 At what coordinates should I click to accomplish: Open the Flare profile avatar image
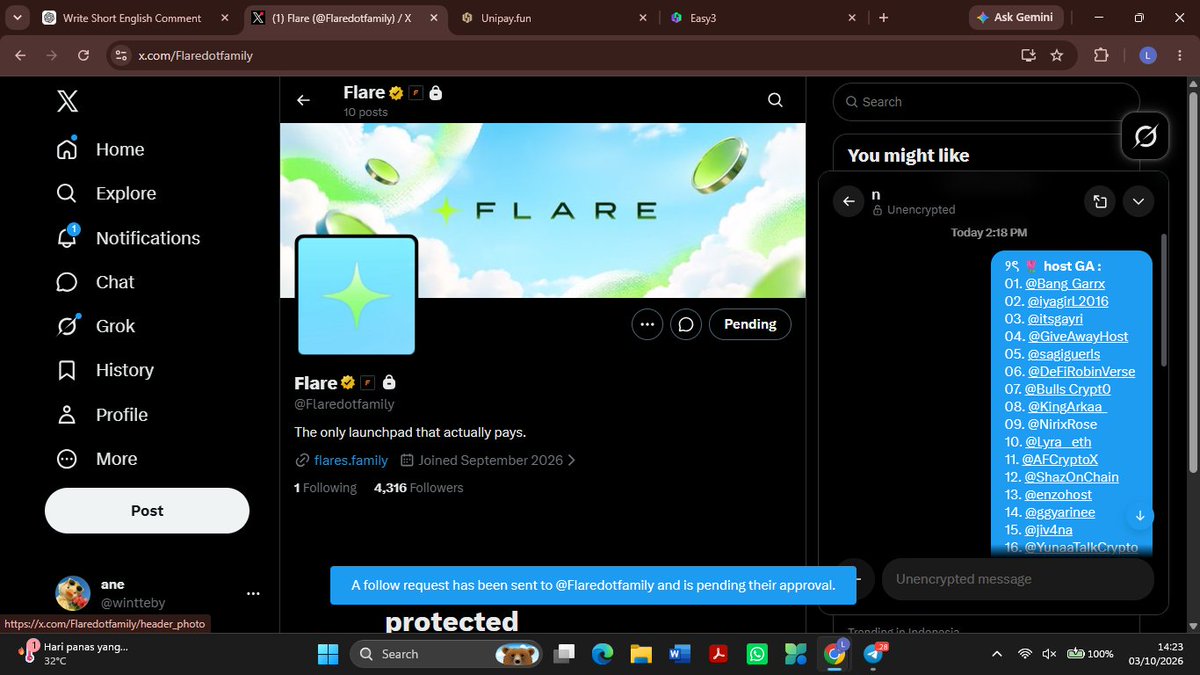(x=356, y=295)
